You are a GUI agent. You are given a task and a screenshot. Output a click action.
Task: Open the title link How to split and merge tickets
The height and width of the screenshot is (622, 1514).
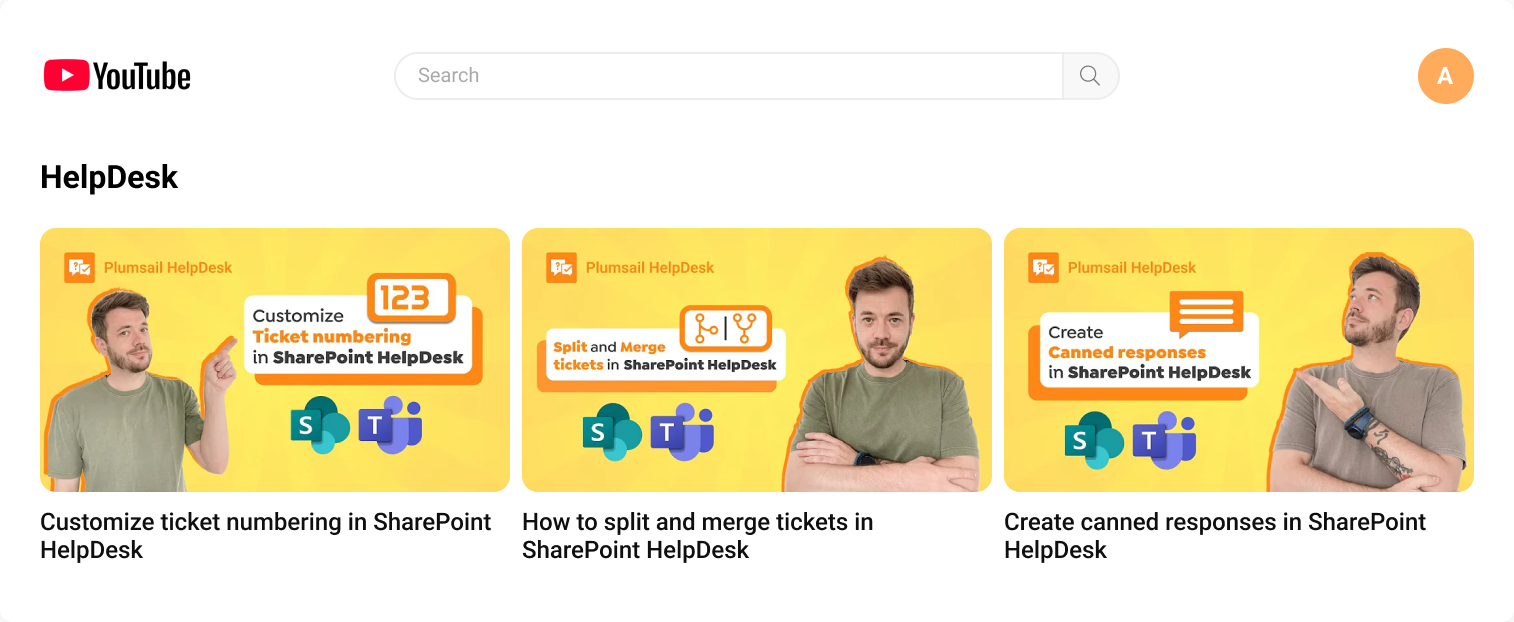click(697, 536)
